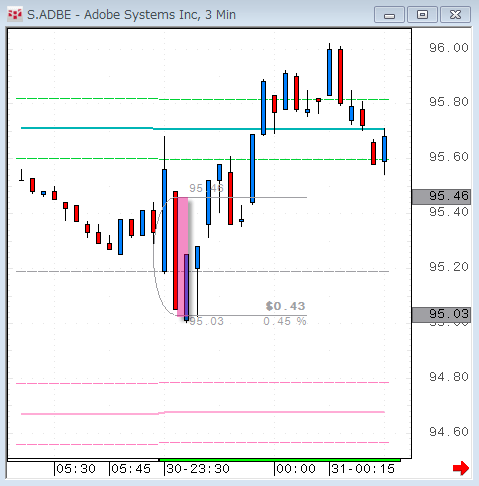Viewport: 479px width, 486px height.
Task: Select the 96.00 price axis label
Action: [x=449, y=48]
